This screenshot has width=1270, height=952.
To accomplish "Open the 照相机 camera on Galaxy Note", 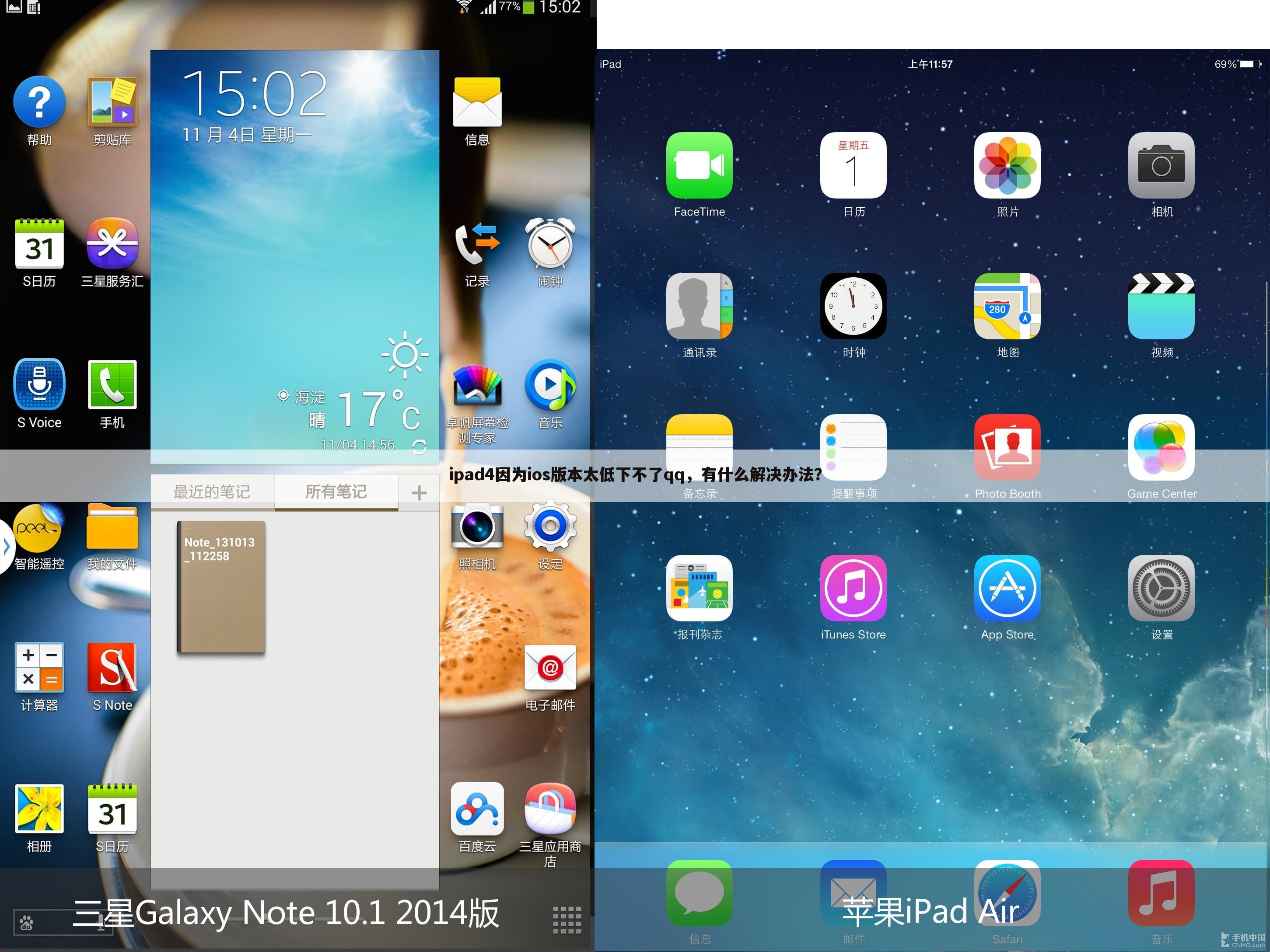I will click(x=477, y=527).
